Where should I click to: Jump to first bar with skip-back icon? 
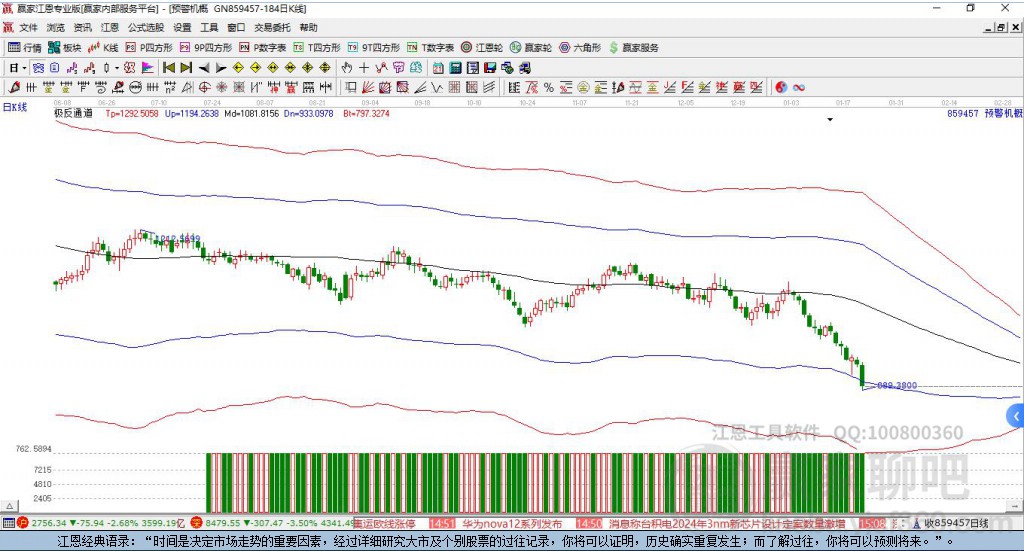(x=169, y=68)
